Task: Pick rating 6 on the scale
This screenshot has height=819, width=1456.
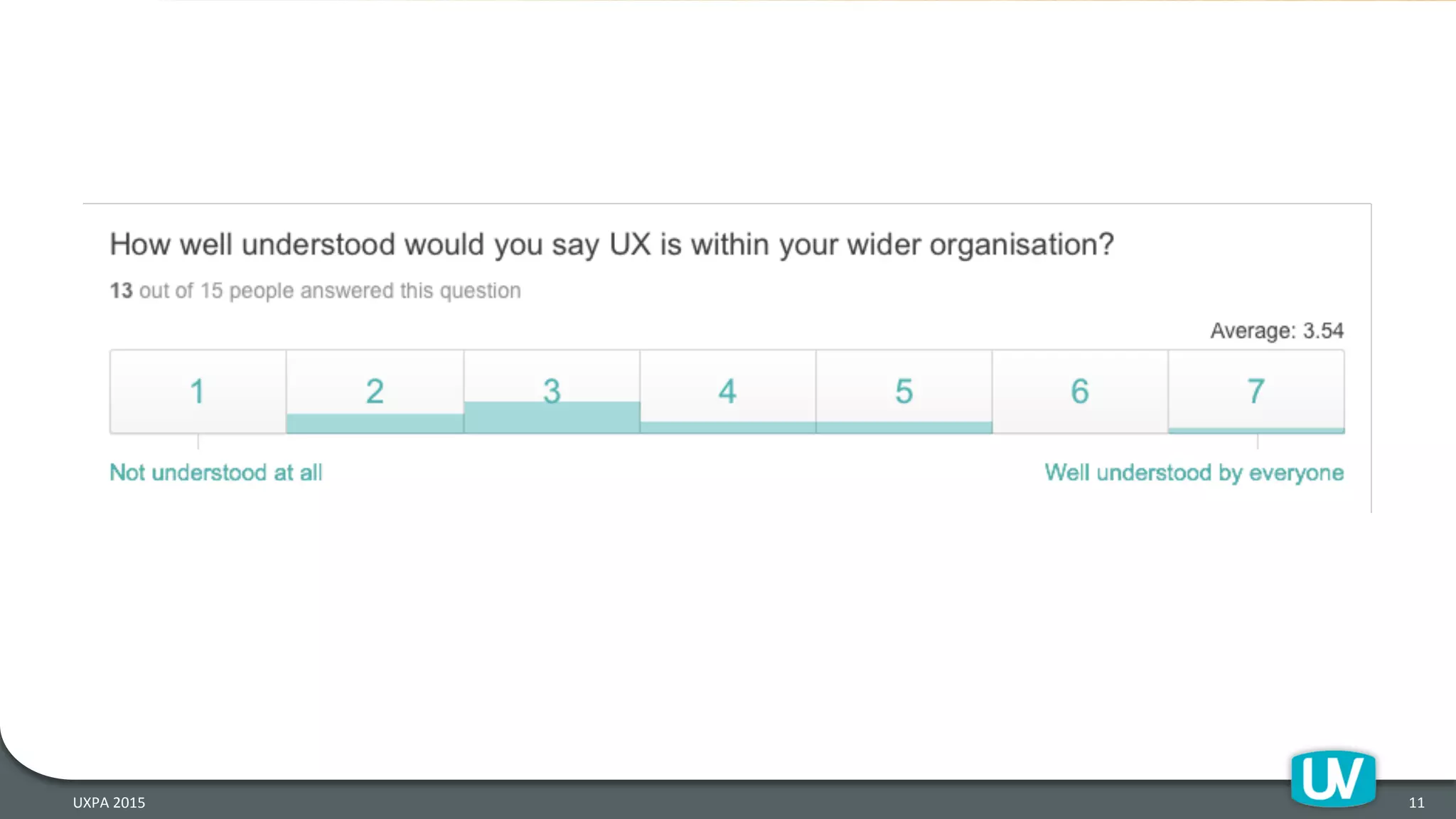Action: point(1080,391)
